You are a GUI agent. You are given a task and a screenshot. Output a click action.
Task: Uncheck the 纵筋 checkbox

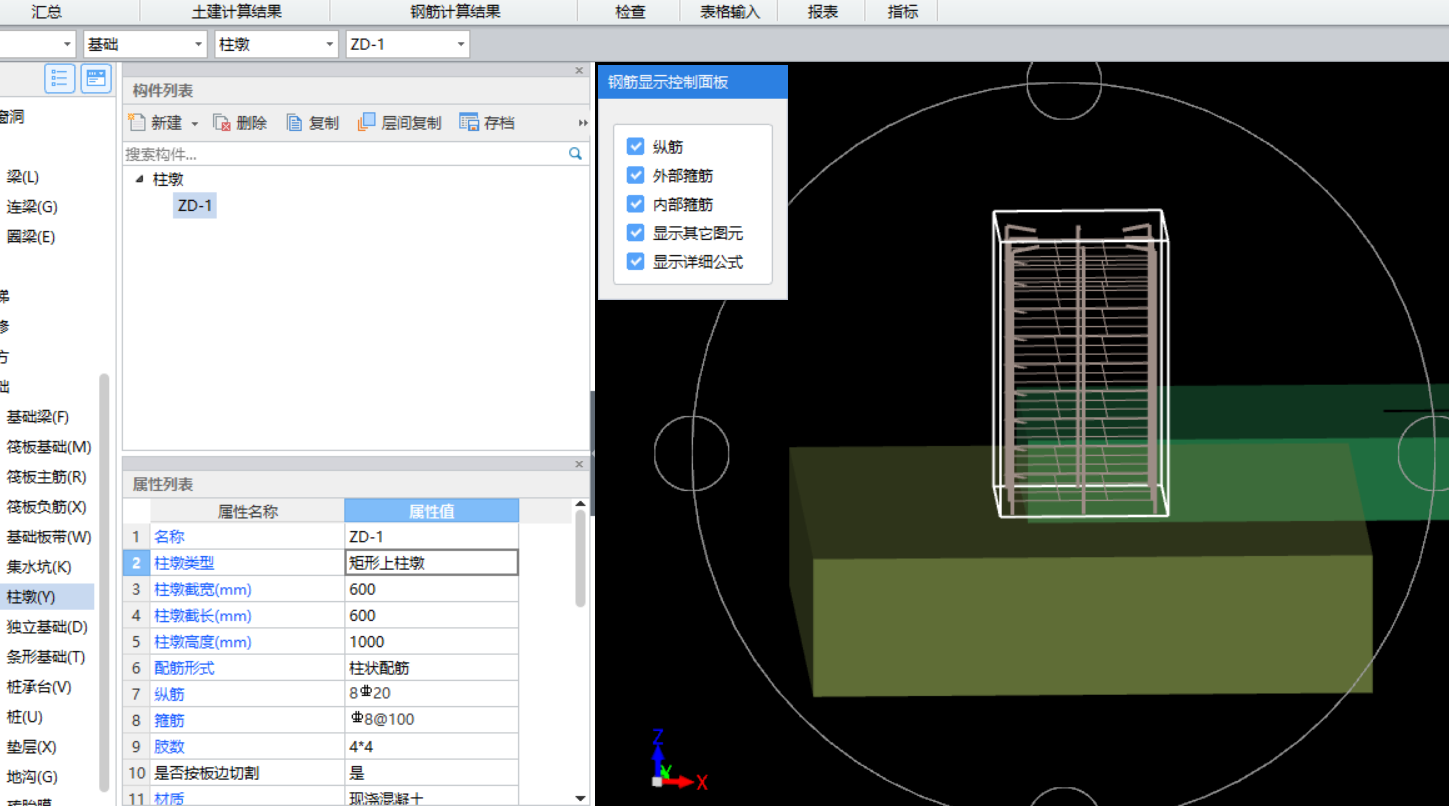pyautogui.click(x=635, y=147)
